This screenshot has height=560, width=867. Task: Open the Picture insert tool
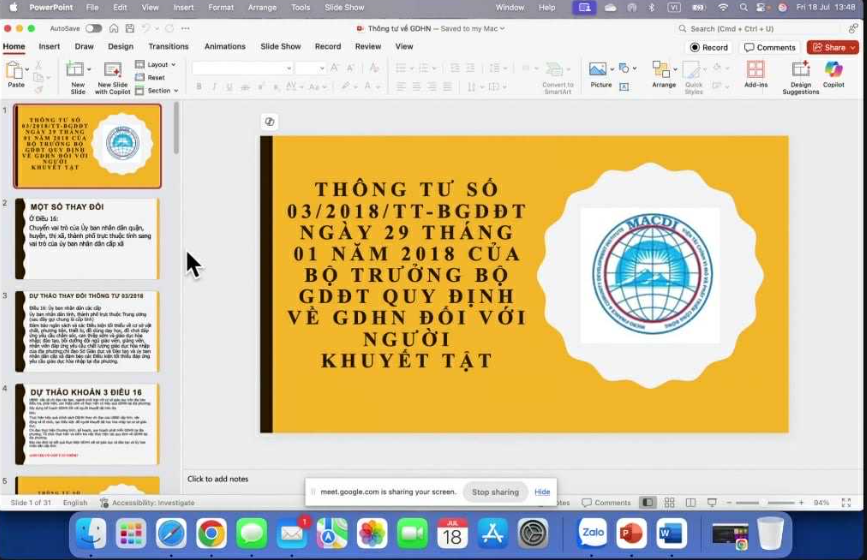coord(599,72)
